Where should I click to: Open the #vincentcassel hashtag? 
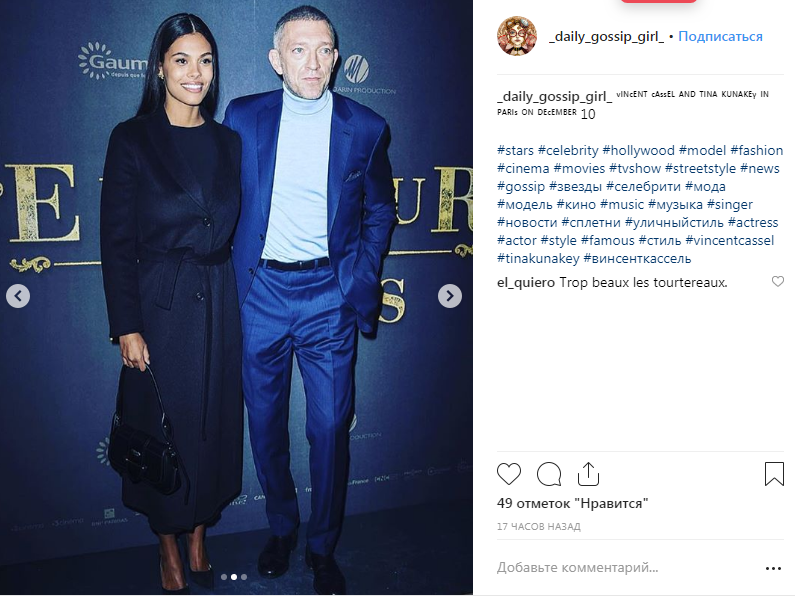point(730,240)
